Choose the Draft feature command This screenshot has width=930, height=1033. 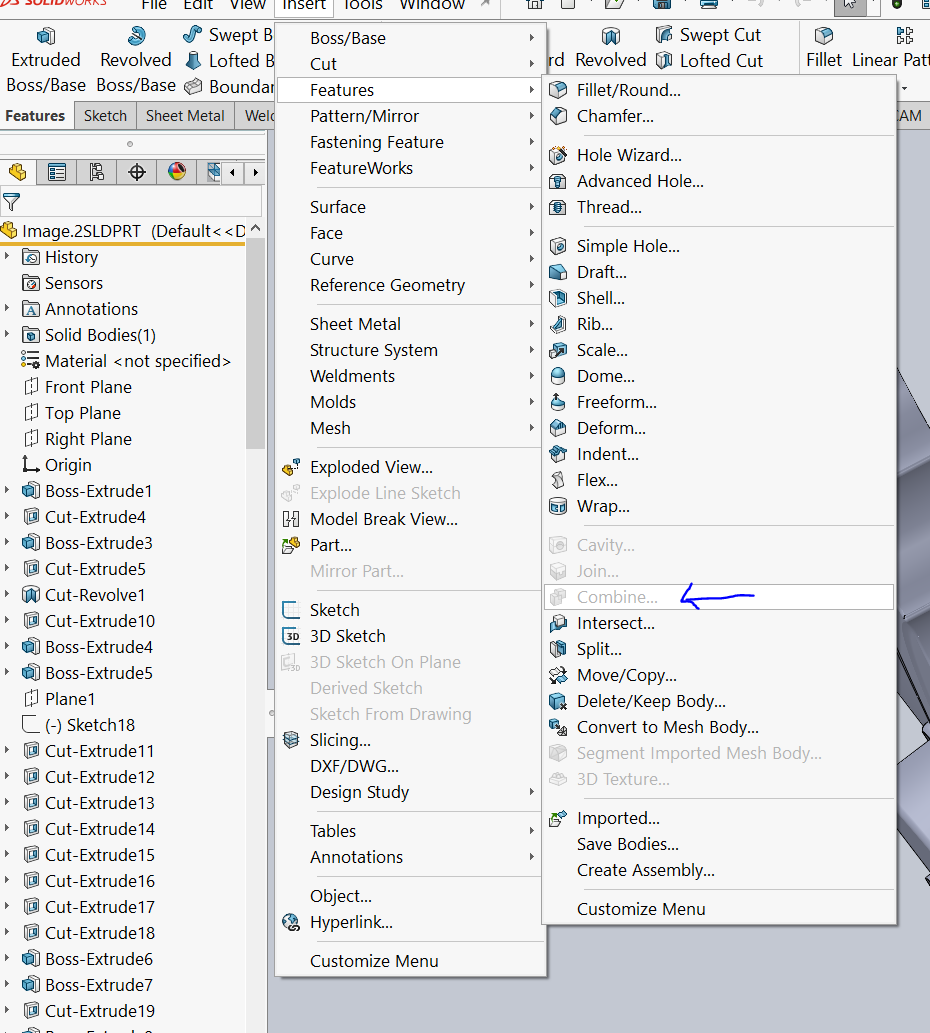point(718,272)
